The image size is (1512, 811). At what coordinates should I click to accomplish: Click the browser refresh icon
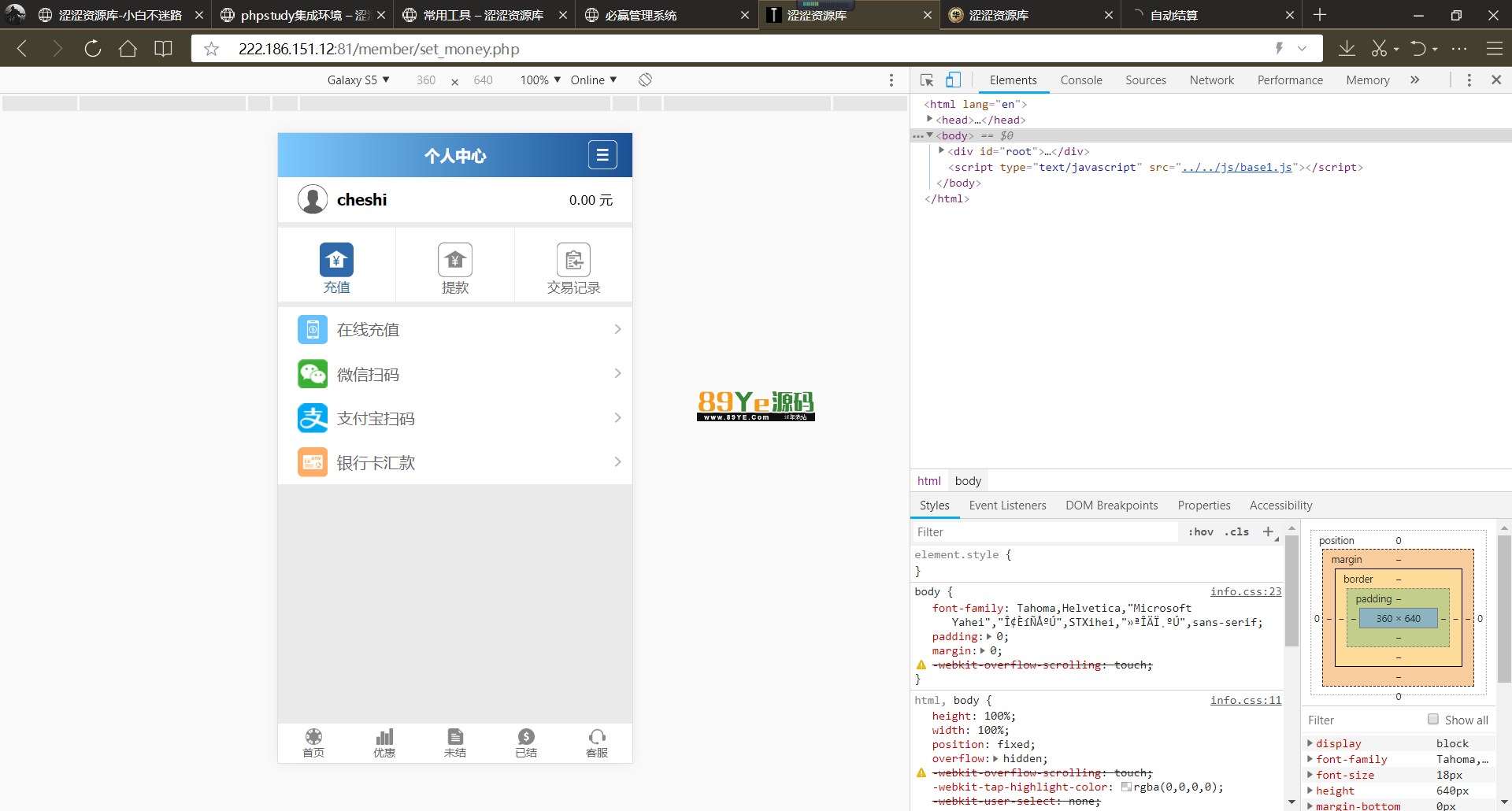tap(93, 49)
